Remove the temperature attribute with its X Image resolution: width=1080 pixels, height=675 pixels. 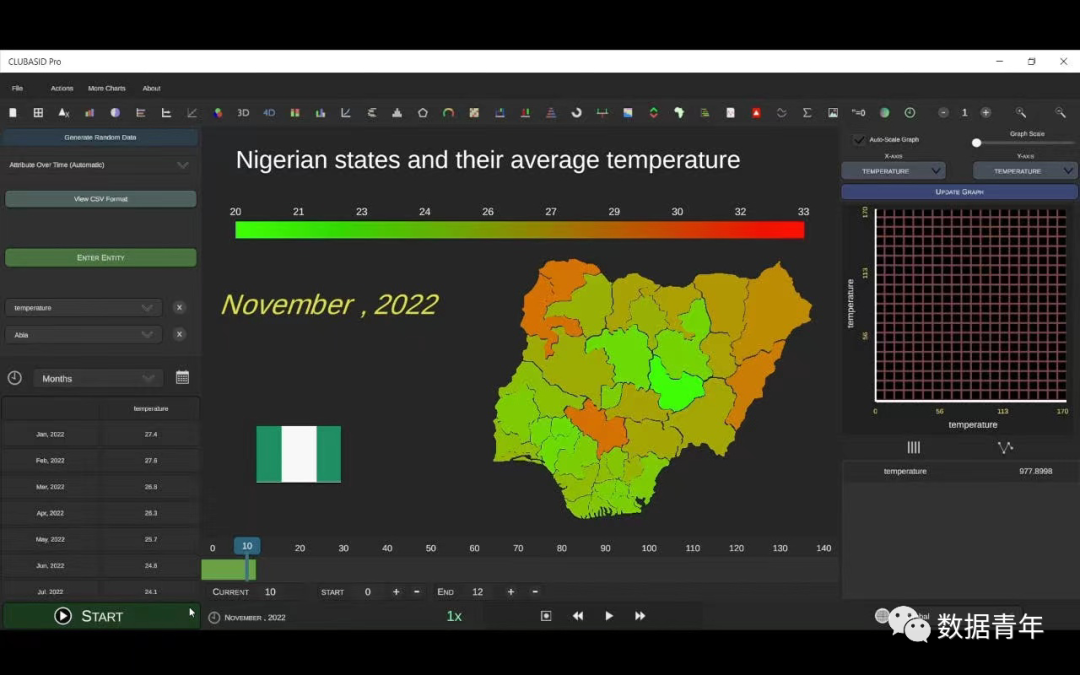click(179, 308)
